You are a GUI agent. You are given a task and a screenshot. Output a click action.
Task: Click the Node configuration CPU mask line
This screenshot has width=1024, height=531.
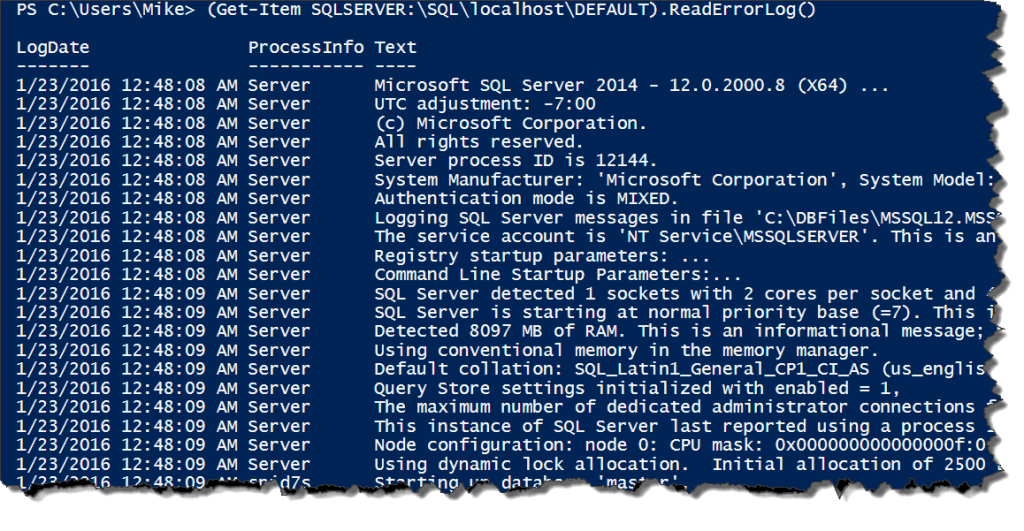680,445
